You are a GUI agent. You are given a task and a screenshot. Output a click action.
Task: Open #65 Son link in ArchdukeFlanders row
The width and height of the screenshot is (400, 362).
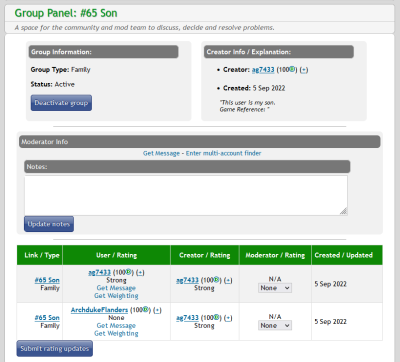pyautogui.click(x=47, y=318)
